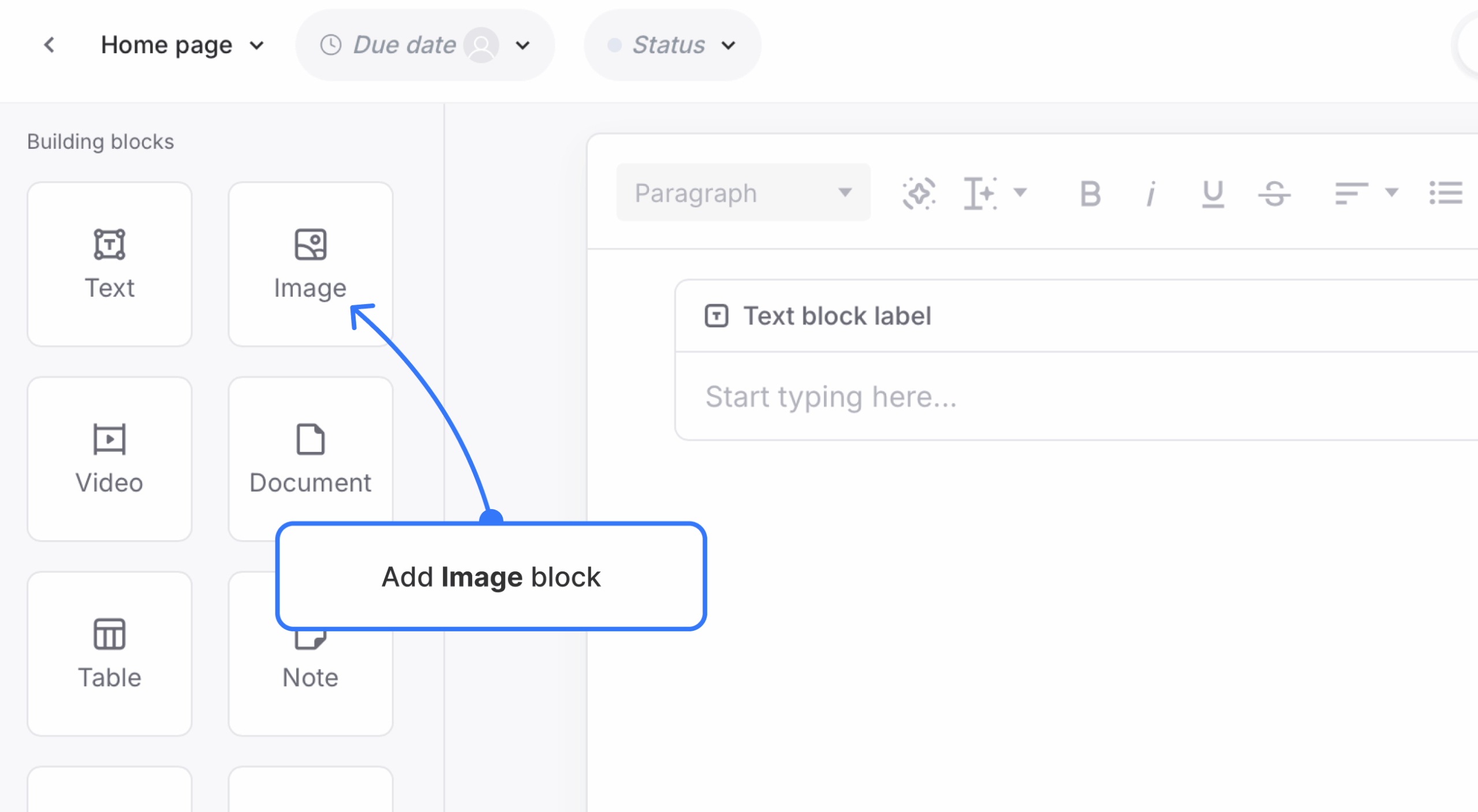Toggle italic formatting
This screenshot has height=812, width=1478.
[1151, 193]
